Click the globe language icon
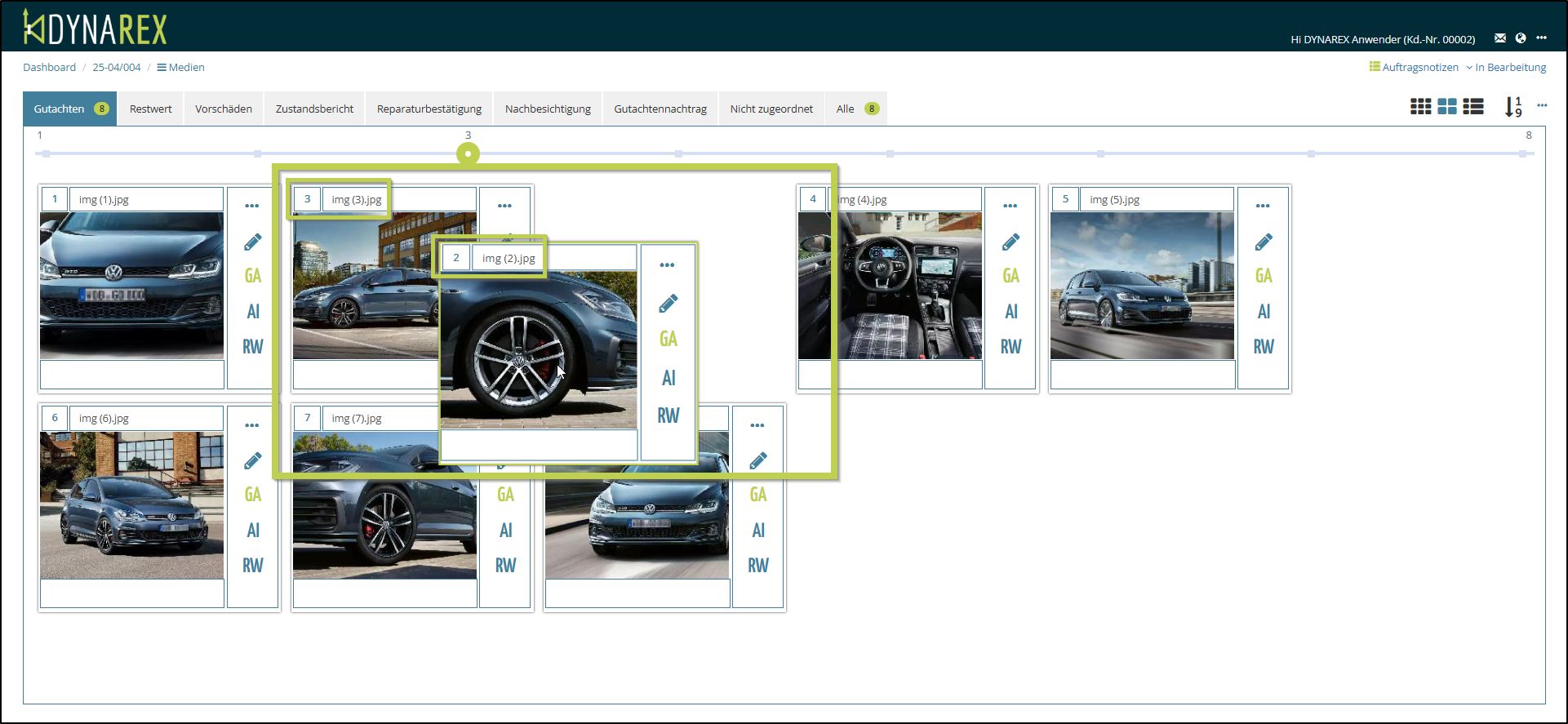 coord(1521,38)
